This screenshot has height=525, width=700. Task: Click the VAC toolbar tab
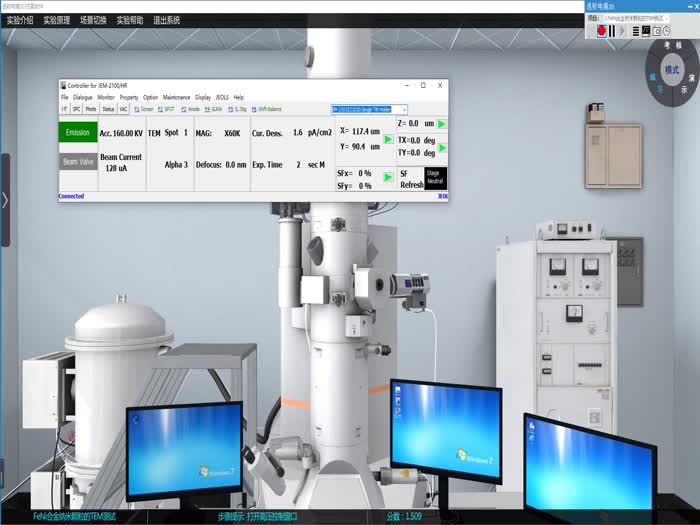[x=123, y=109]
